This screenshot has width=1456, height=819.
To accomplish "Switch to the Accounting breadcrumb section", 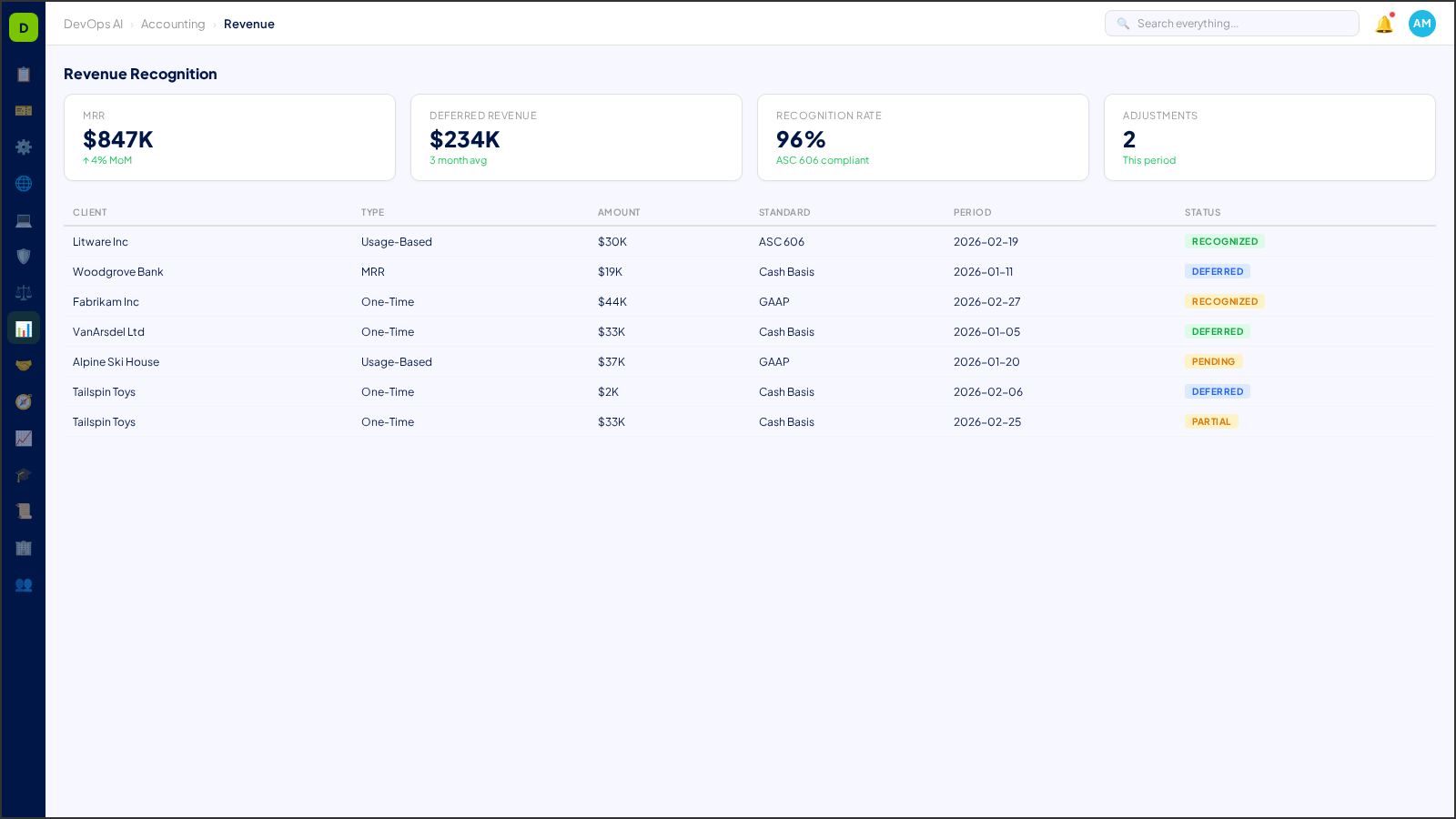I will (173, 24).
